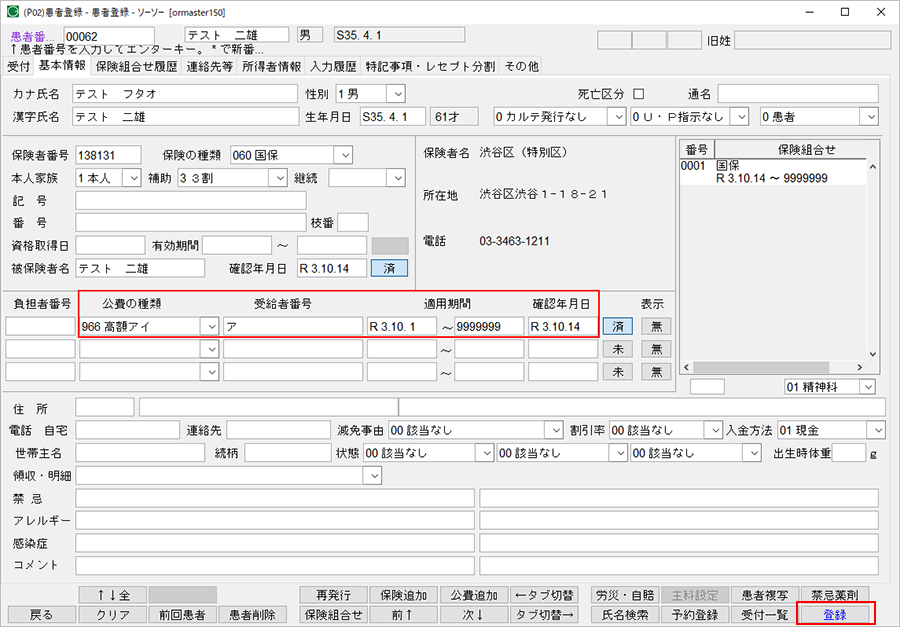900x627 pixels.
Task: Click the 次↓ next arrow button
Action: pyautogui.click(x=471, y=615)
